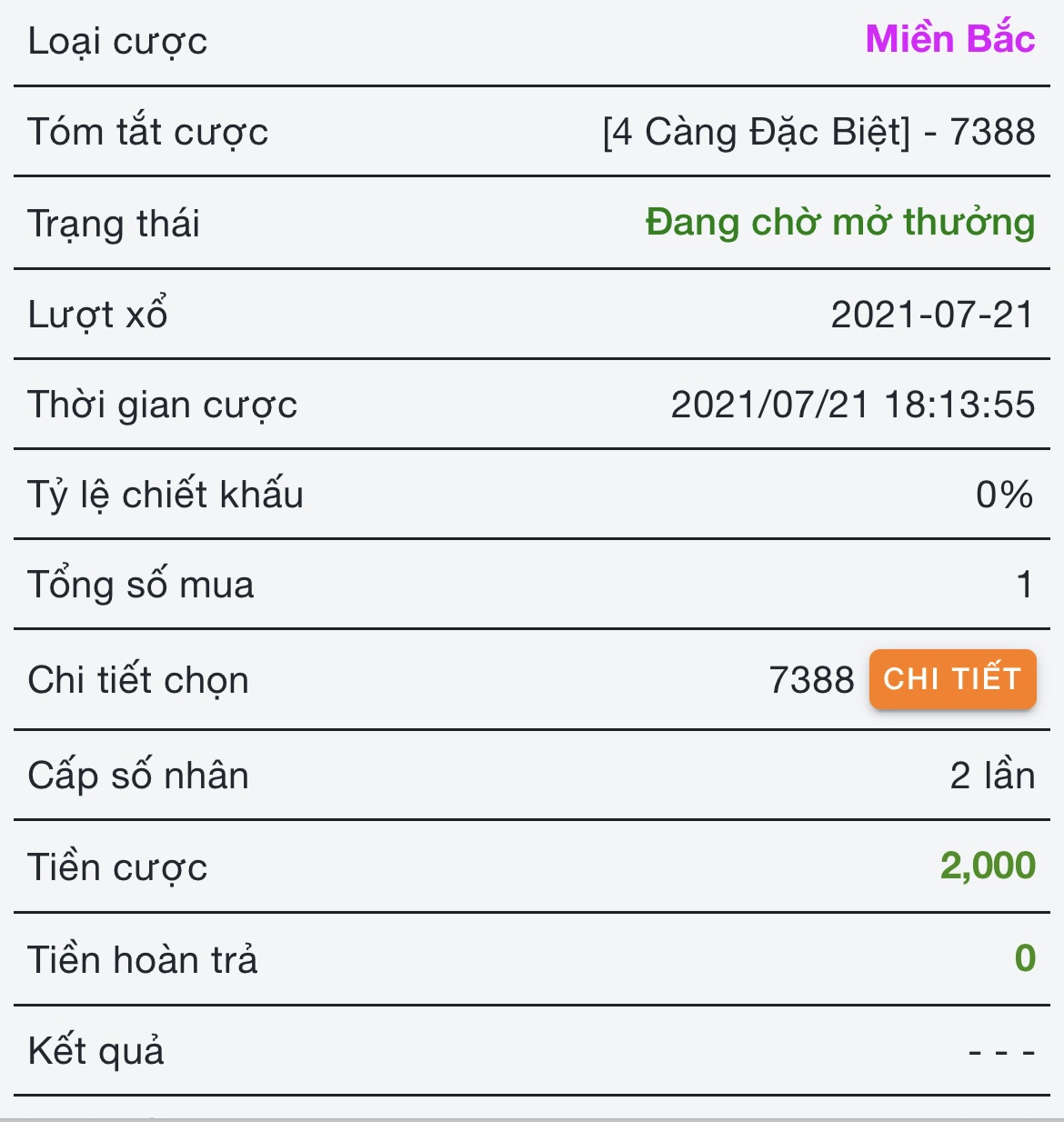Click the Tỷ lệ chiết khấu label

165,495
